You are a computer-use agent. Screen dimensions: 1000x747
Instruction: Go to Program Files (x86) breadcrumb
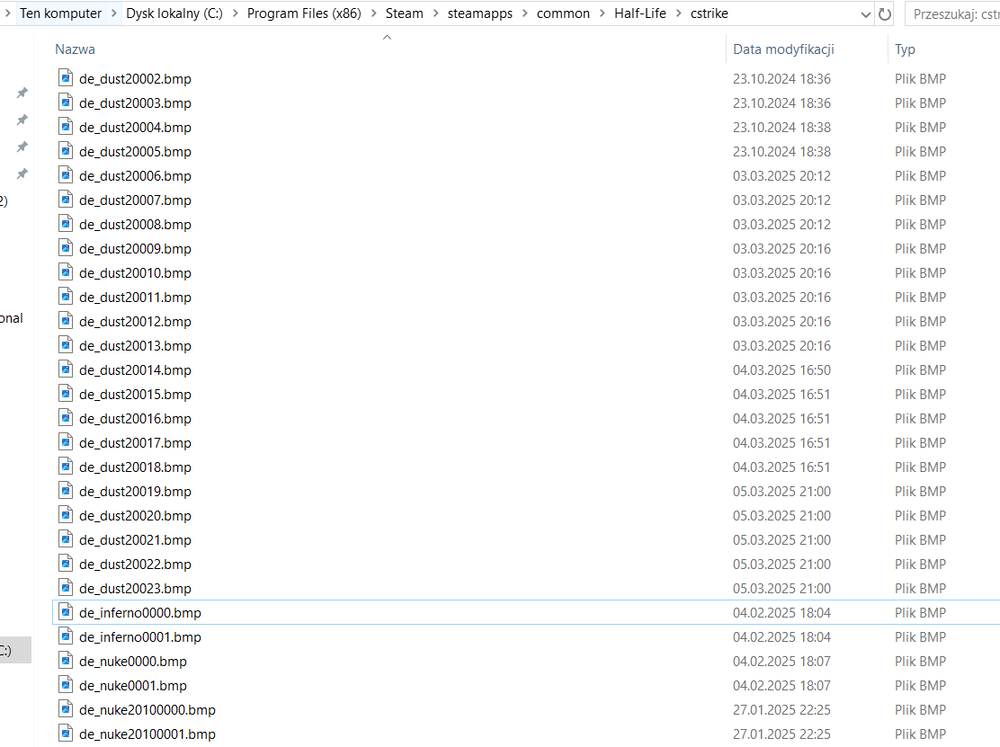pos(304,14)
